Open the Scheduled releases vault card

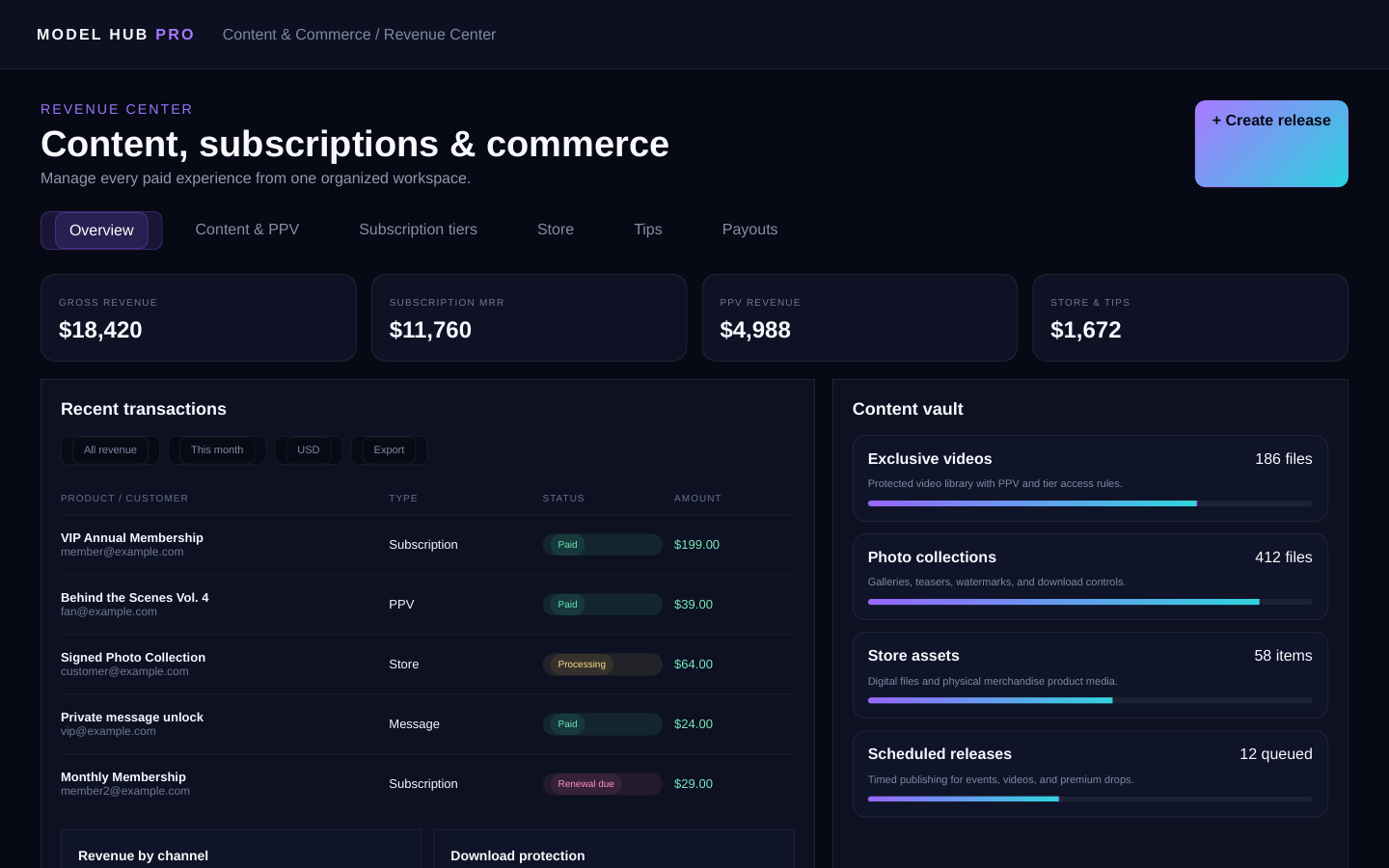pyautogui.click(x=1090, y=773)
